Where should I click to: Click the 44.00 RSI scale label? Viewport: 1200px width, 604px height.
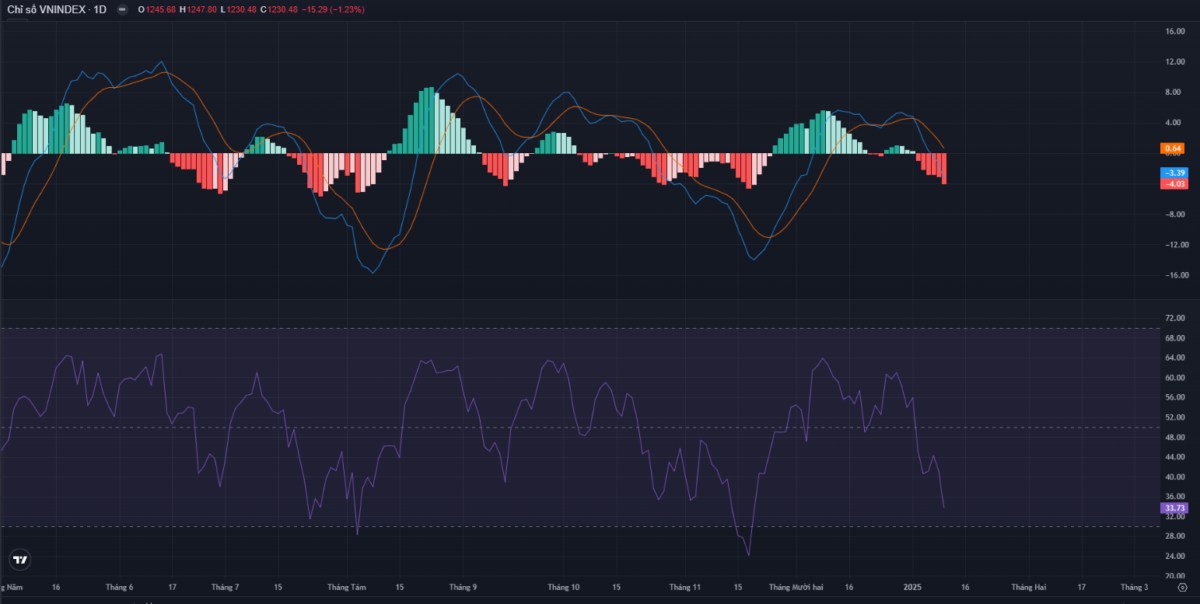(x=1174, y=457)
